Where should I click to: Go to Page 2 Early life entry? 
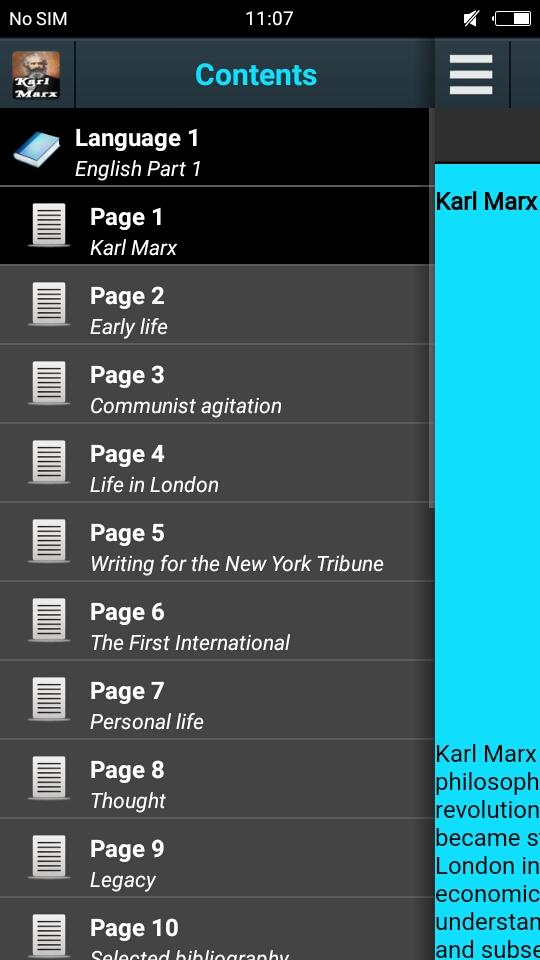tap(216, 305)
